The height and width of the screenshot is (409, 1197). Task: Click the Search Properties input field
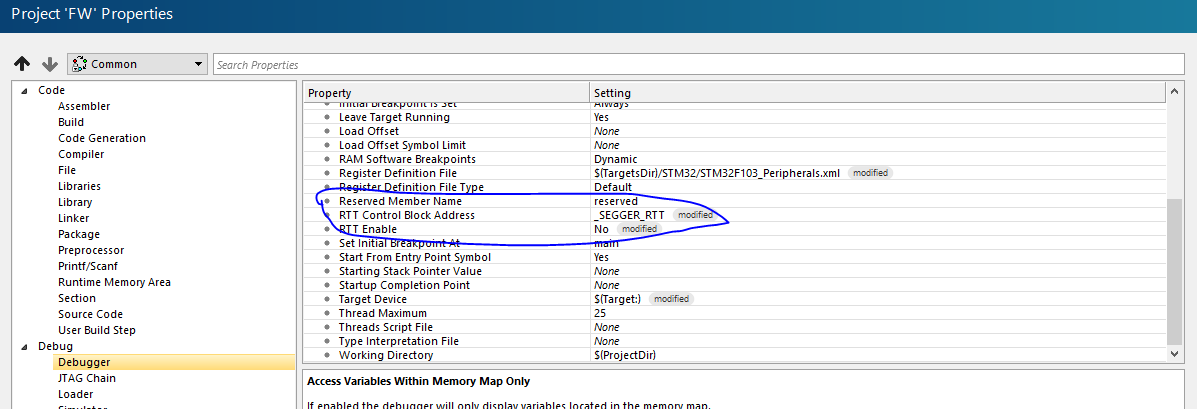(699, 65)
